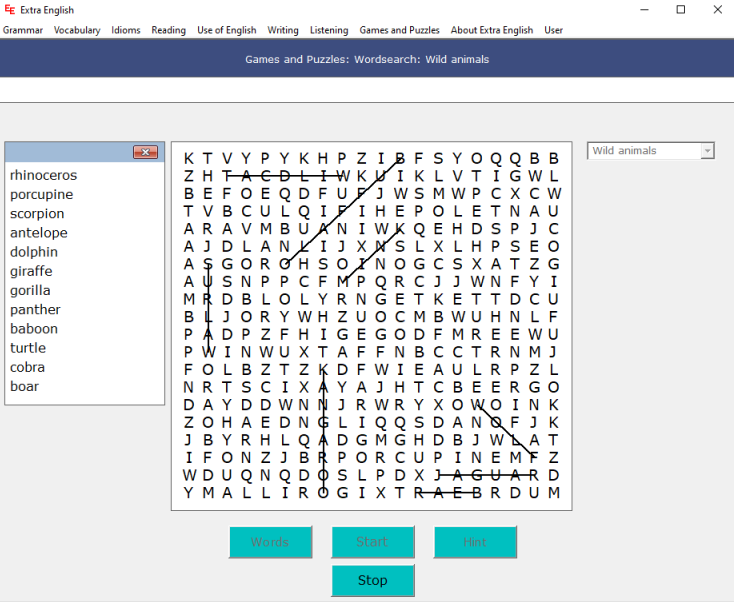
Task: Open the Listening menu
Action: tap(329, 30)
